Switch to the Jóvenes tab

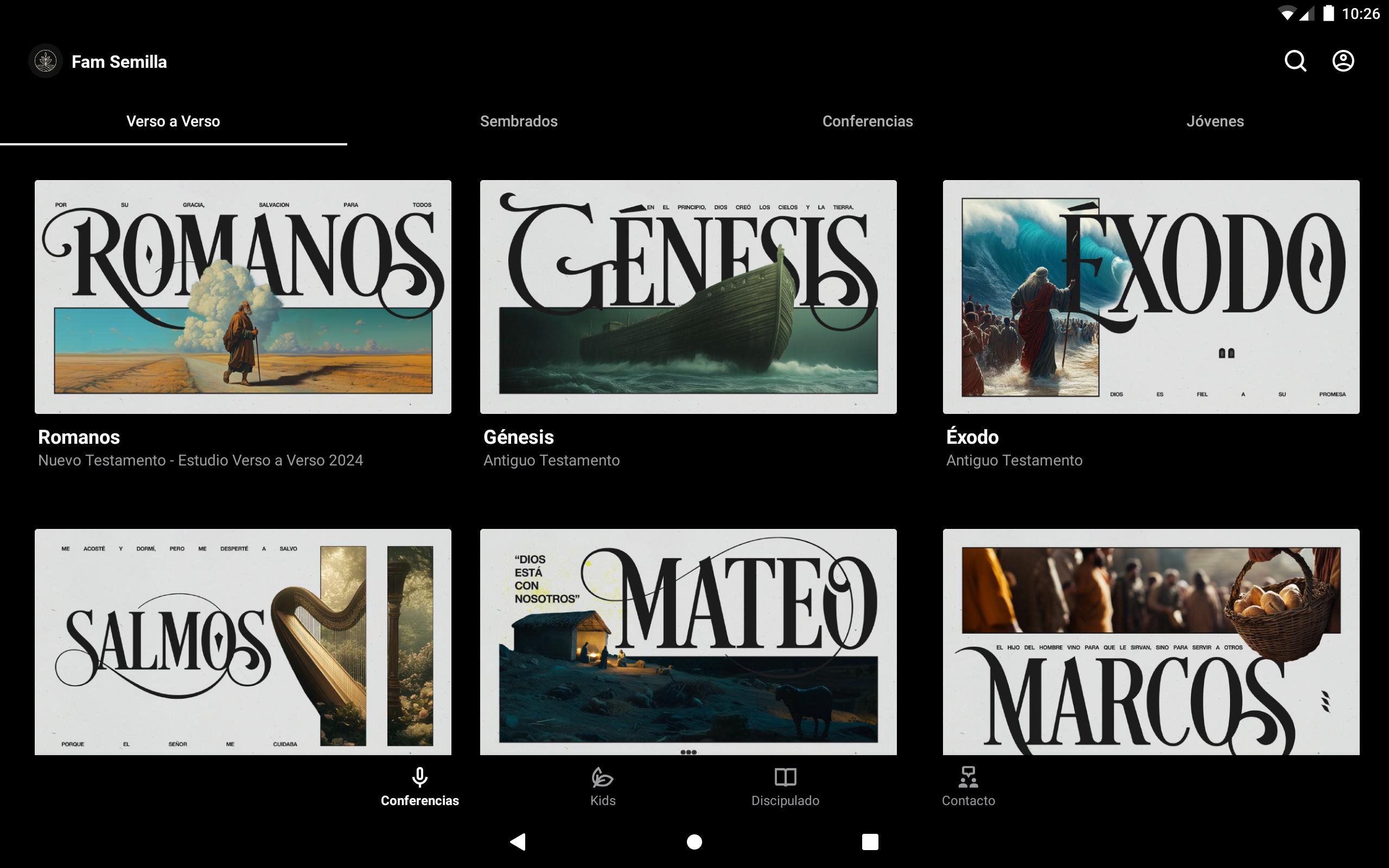click(1214, 121)
